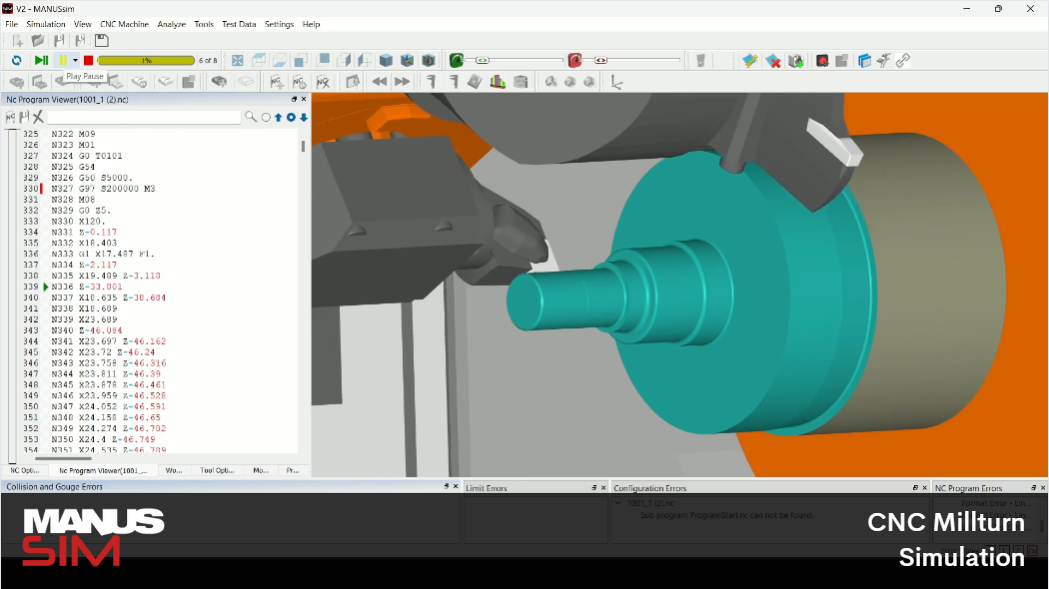The height and width of the screenshot is (589, 1049).
Task: Click the simulation progress bar showing 1%
Action: click(x=146, y=60)
